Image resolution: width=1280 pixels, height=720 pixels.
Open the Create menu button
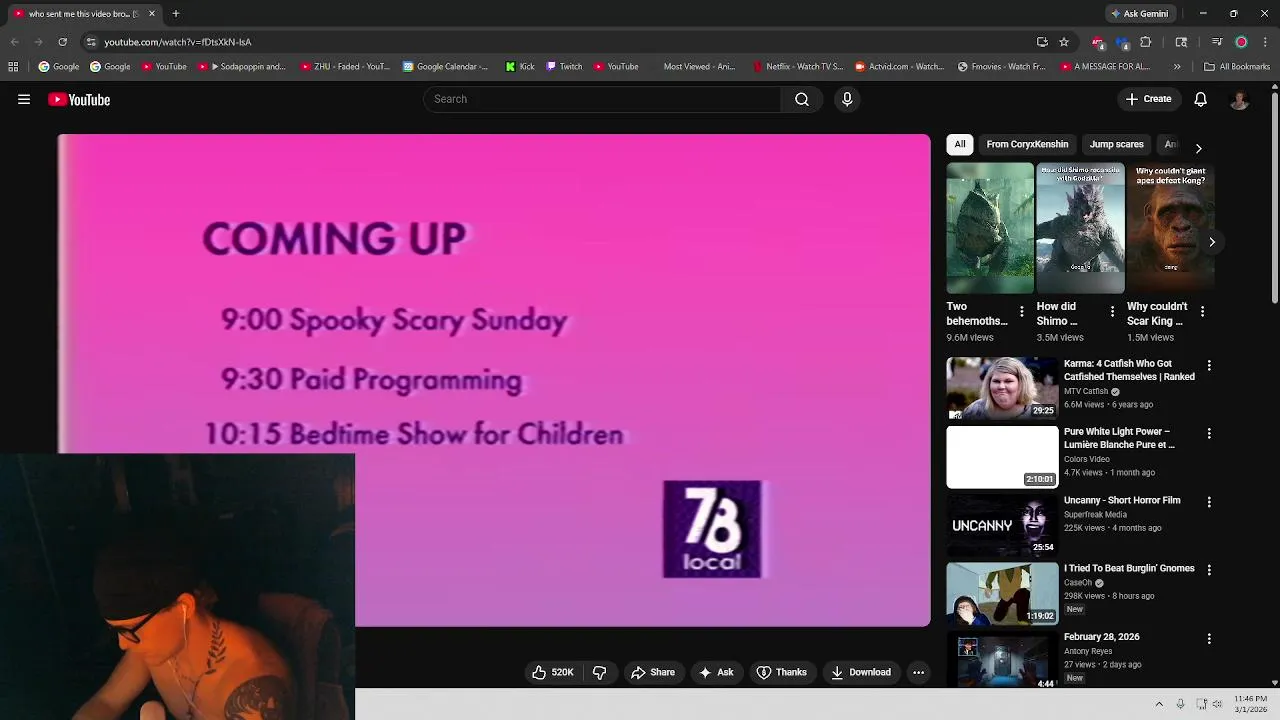[1148, 99]
